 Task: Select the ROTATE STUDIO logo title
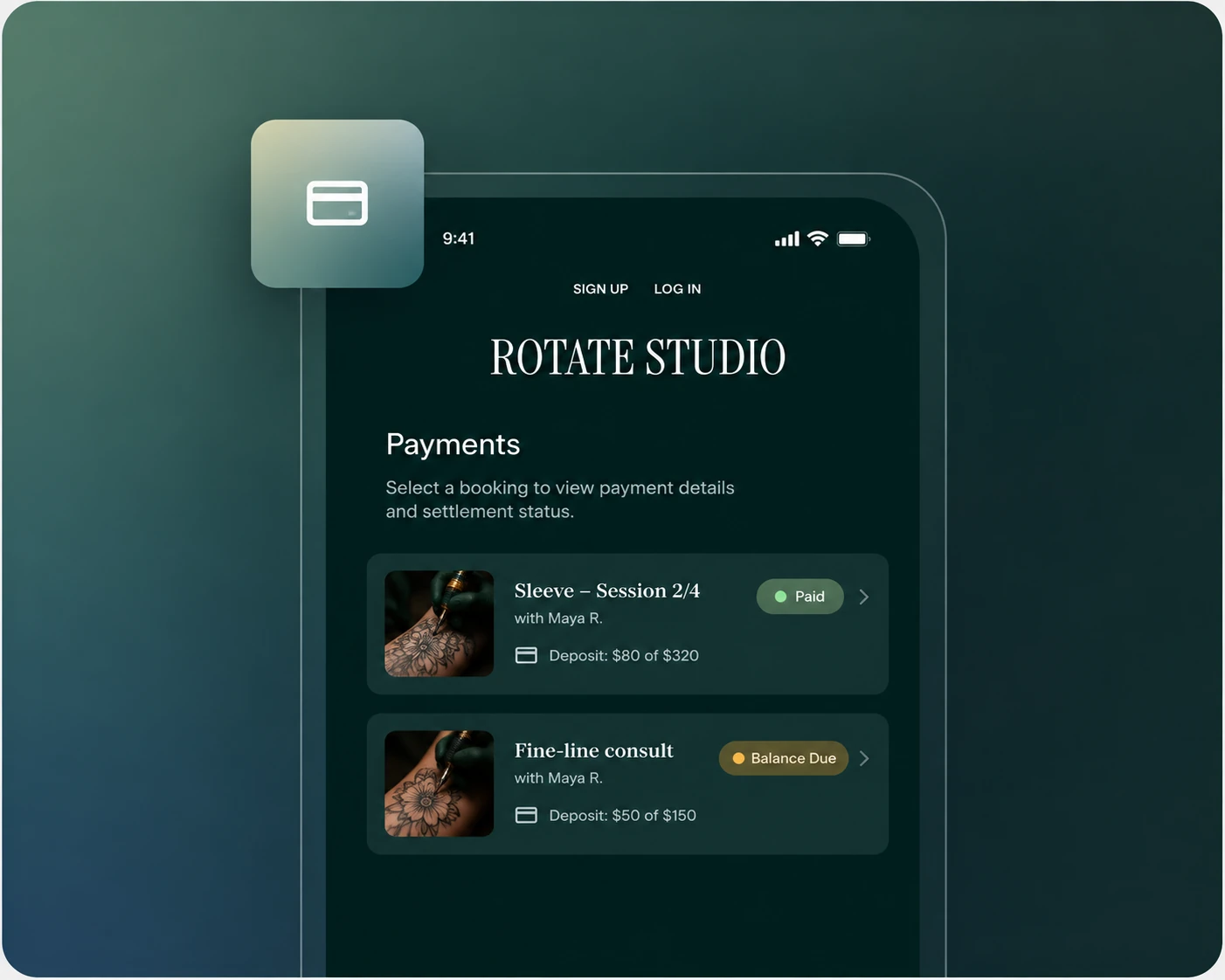pos(638,357)
